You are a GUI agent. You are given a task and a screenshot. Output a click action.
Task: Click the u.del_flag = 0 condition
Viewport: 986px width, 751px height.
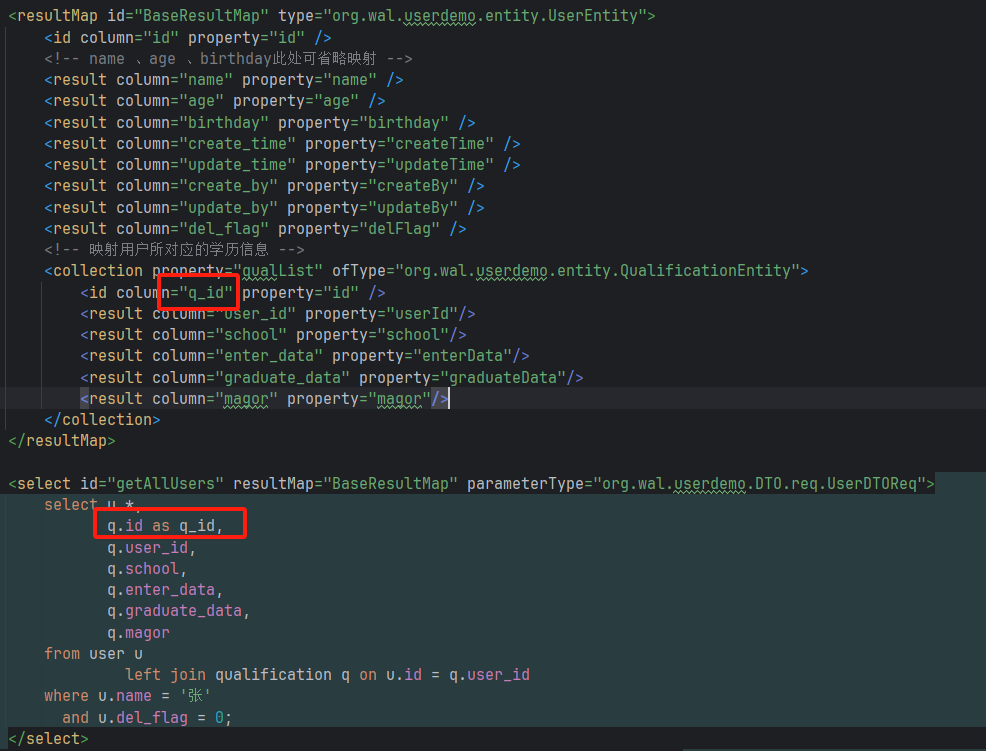148,717
